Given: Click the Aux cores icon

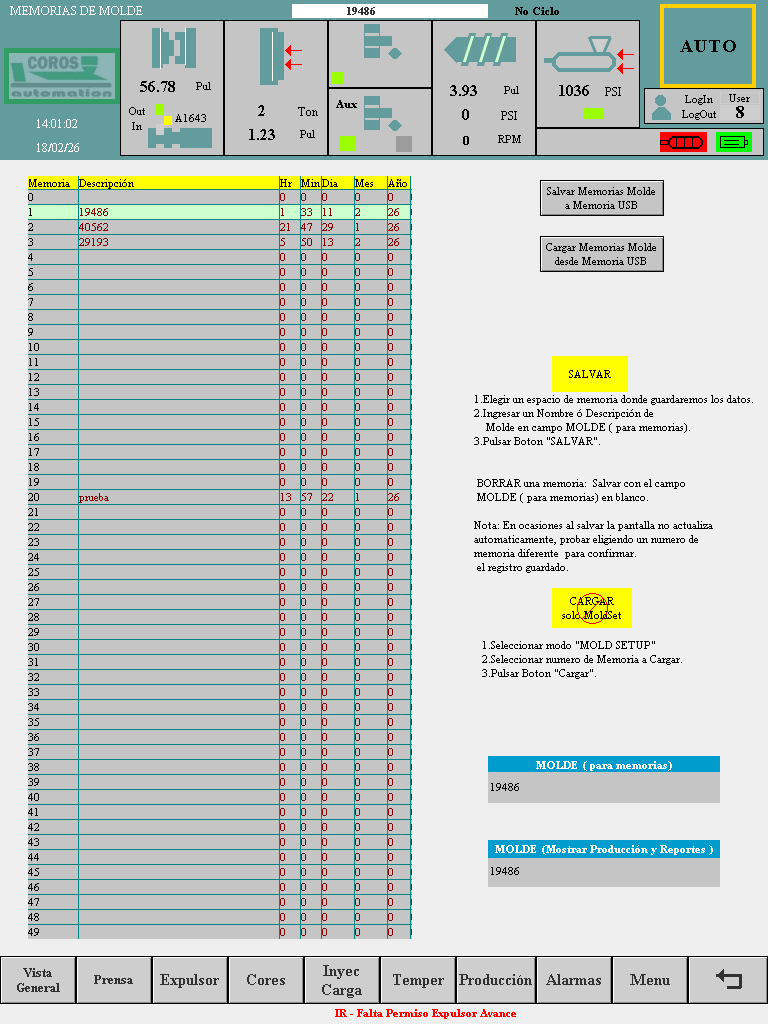Looking at the screenshot, I should pos(380,112).
